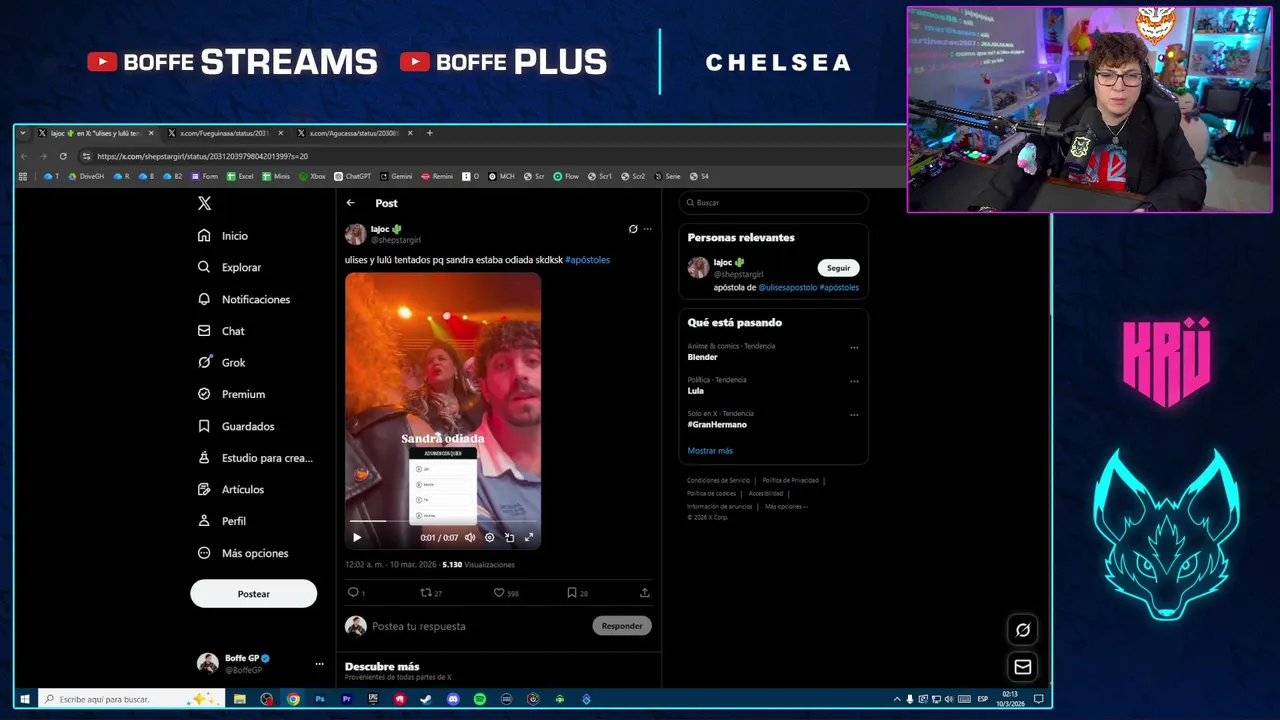Seek on the video progress bar
Image resolution: width=1280 pixels, height=720 pixels.
tap(443, 521)
